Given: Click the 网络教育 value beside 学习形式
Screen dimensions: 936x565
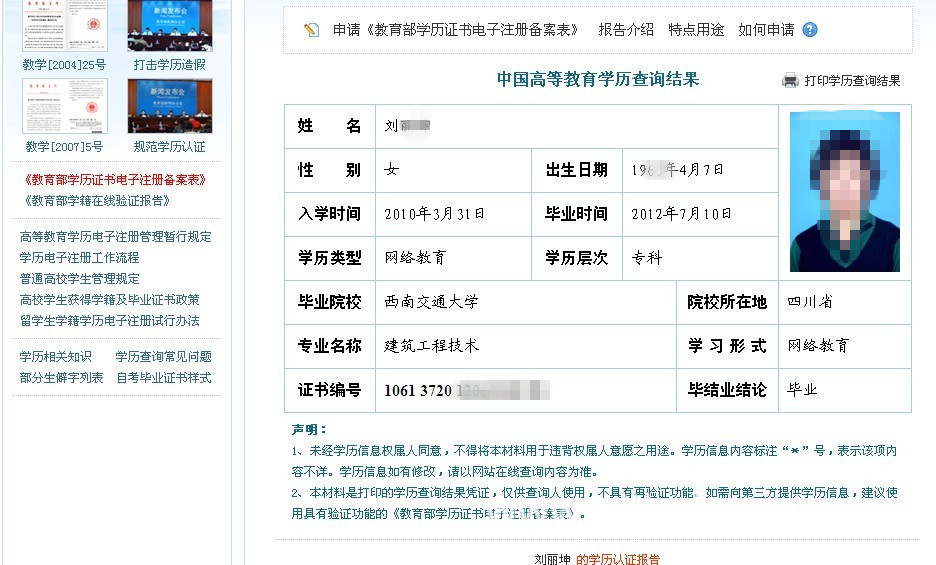Looking at the screenshot, I should click(x=818, y=345).
